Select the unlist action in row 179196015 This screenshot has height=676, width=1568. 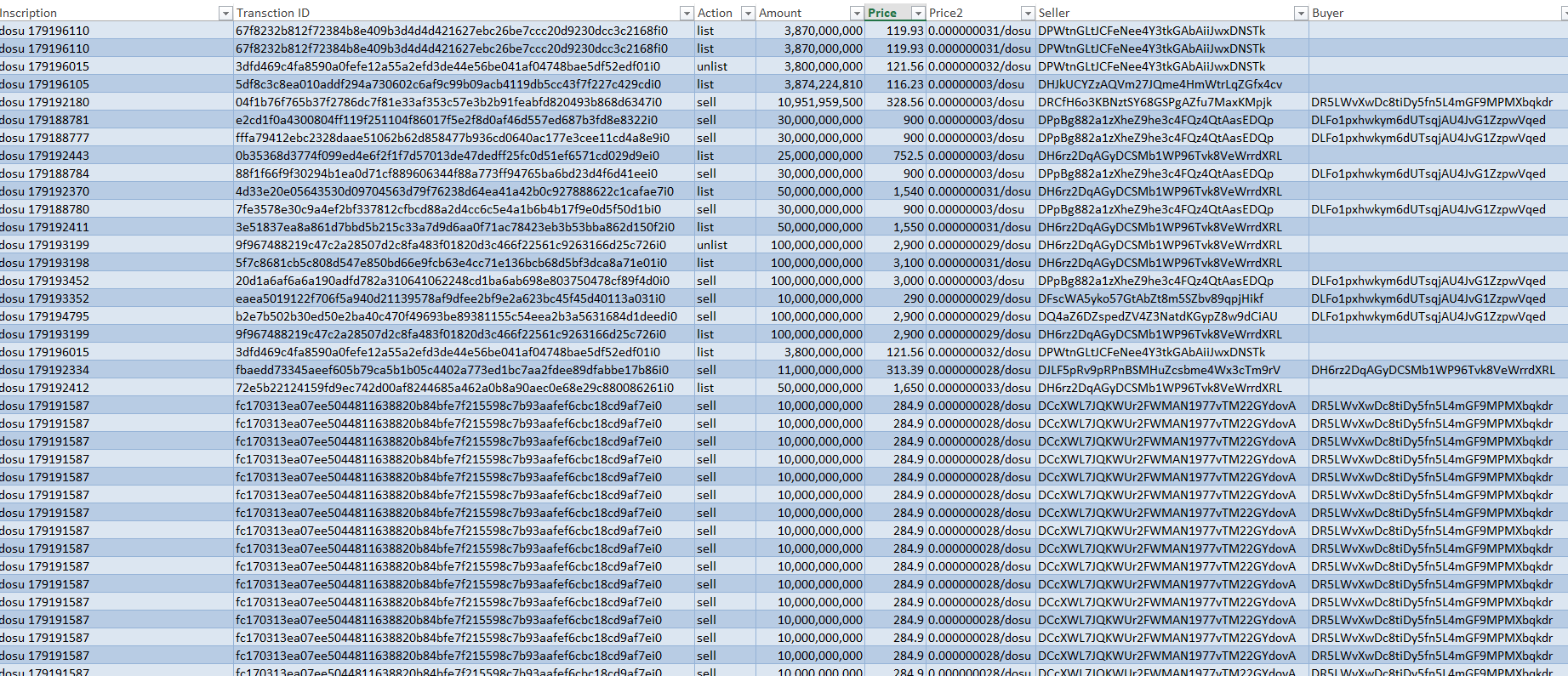(x=725, y=66)
